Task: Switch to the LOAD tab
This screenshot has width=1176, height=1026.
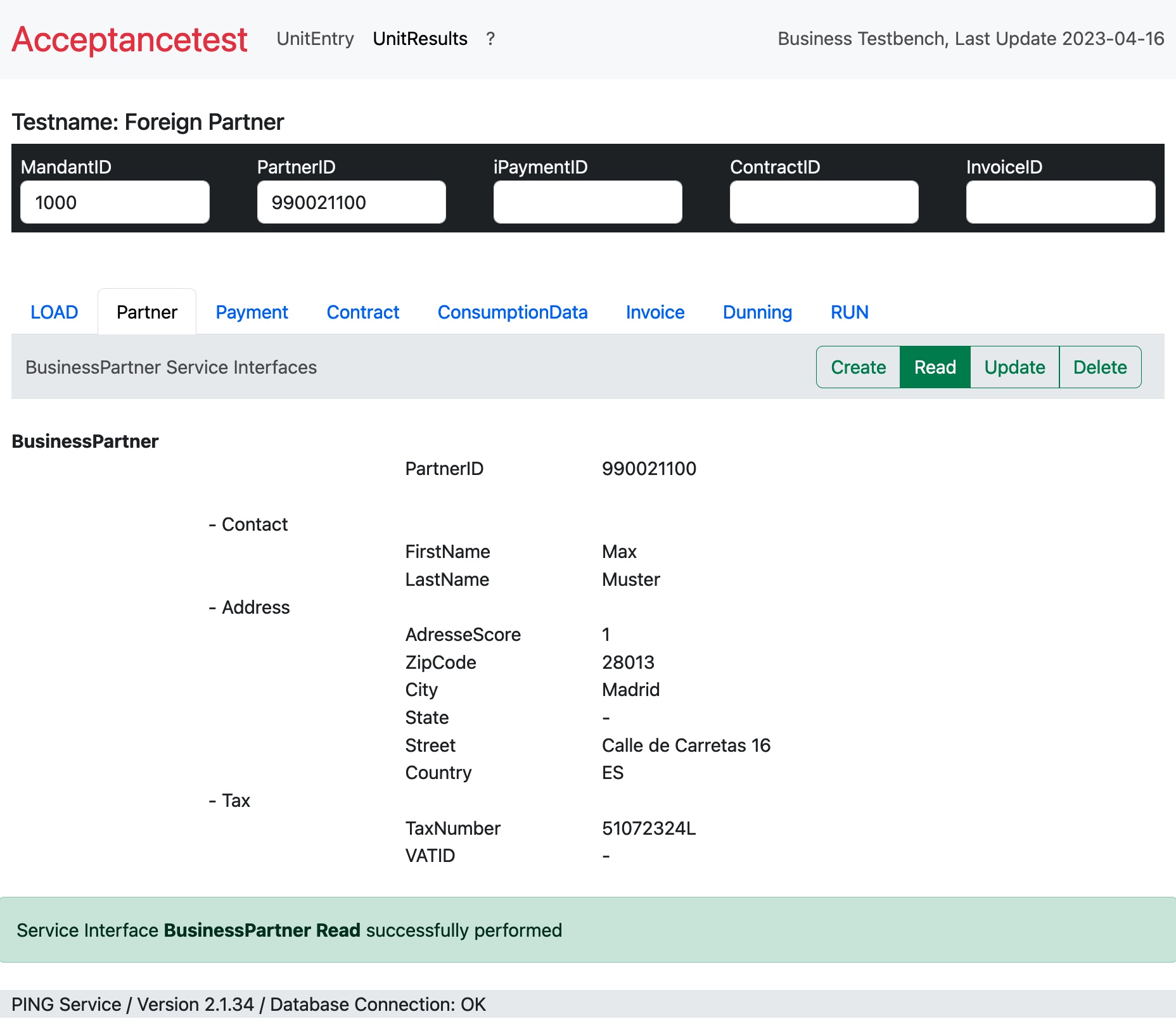Action: click(54, 312)
